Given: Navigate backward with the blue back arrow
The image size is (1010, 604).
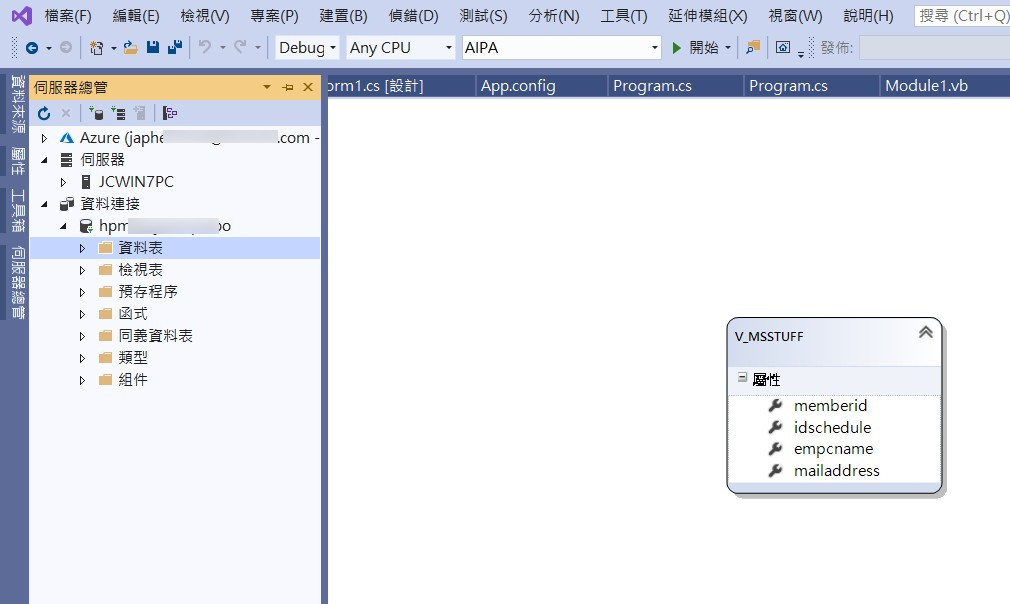Looking at the screenshot, I should tap(31, 48).
